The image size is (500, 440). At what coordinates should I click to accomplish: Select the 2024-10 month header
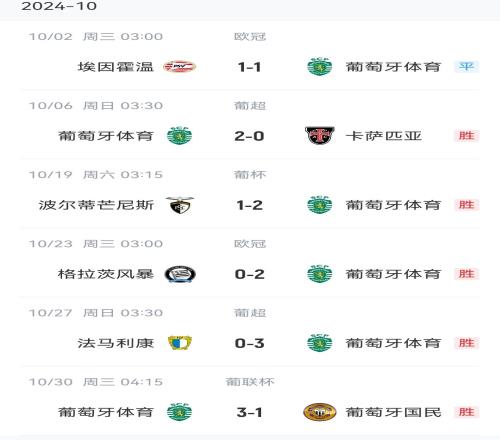click(x=59, y=6)
